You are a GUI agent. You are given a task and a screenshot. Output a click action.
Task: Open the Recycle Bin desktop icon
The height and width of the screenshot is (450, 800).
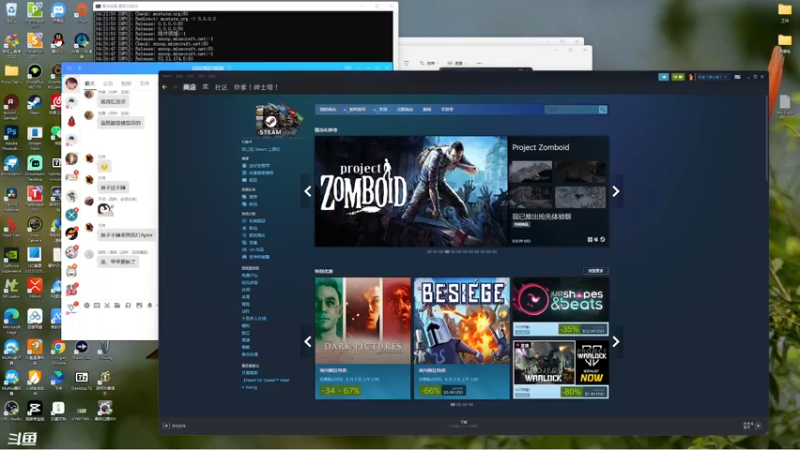click(x=11, y=11)
